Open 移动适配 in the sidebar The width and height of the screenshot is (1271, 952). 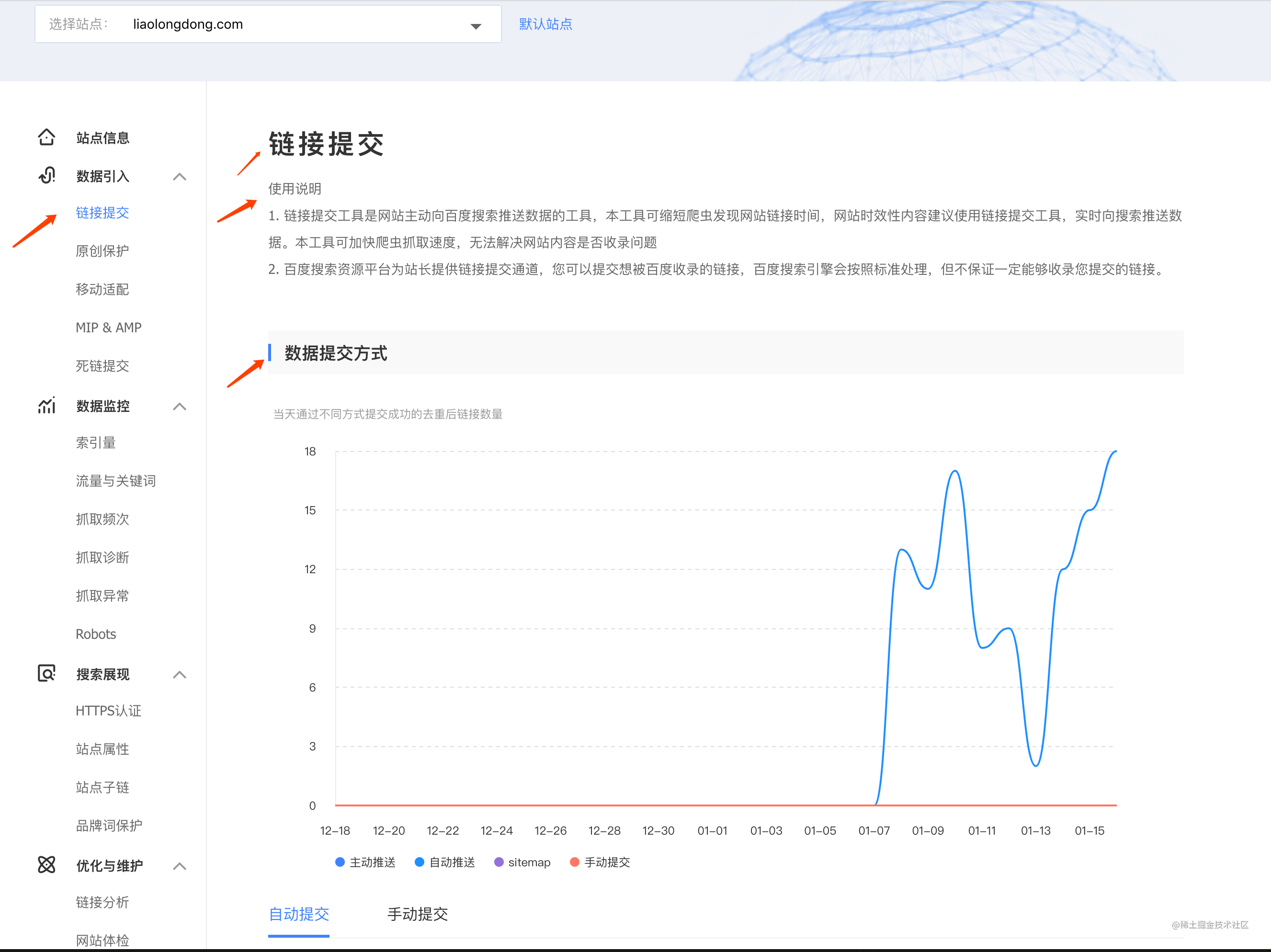coord(102,289)
